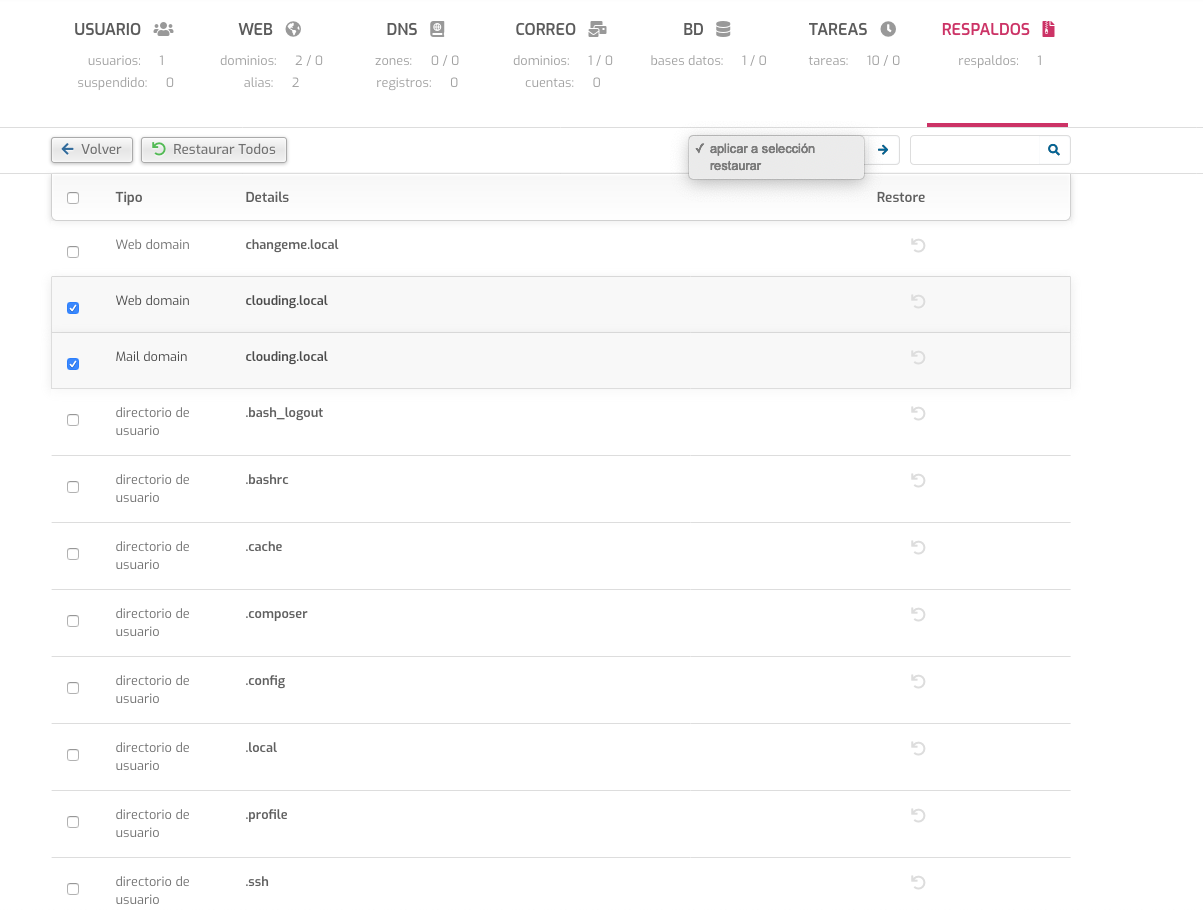Click the .bash_logout entry name
This screenshot has width=1203, height=910.
coord(284,413)
